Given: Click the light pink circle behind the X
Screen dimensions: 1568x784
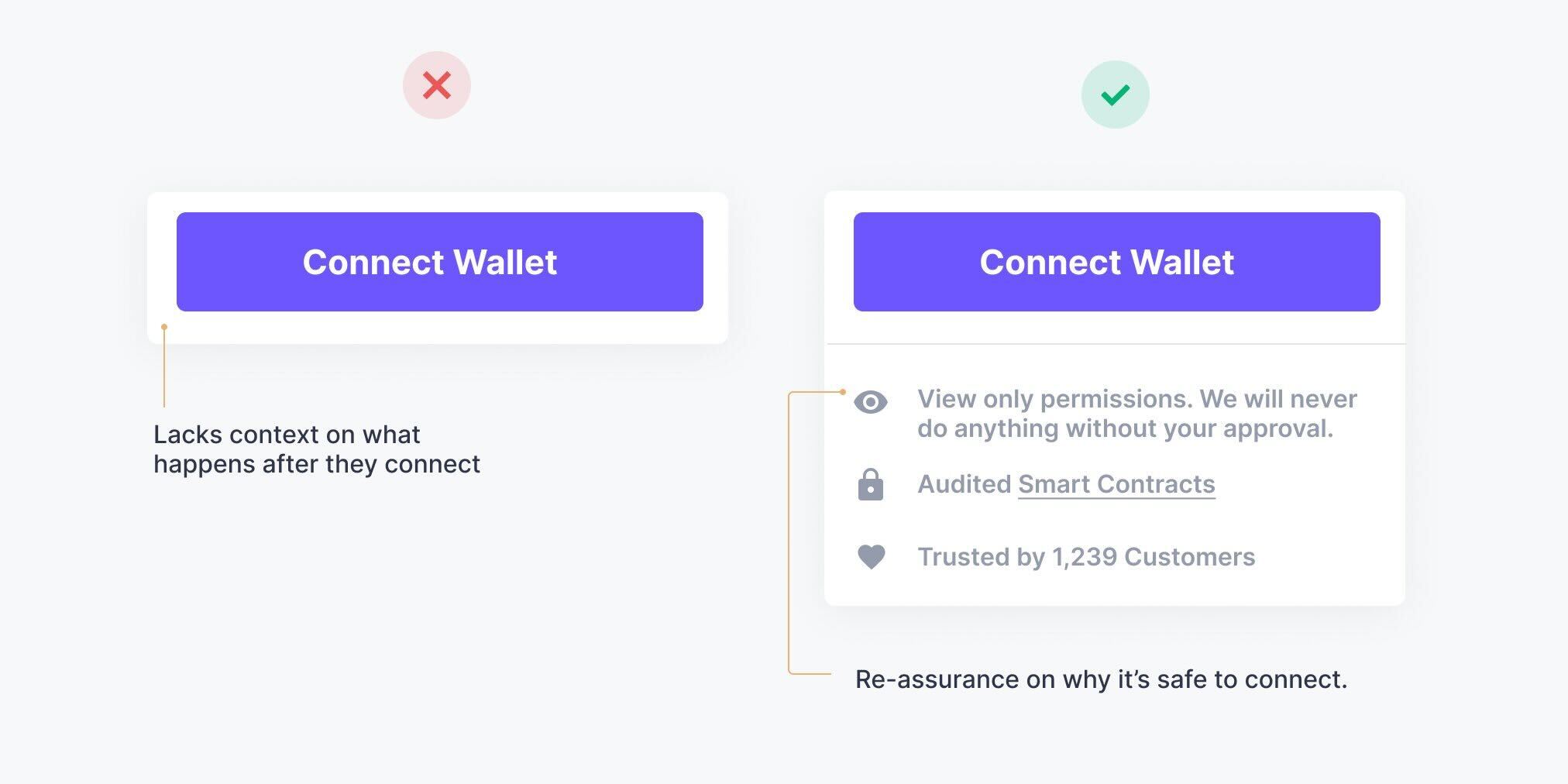Looking at the screenshot, I should tap(437, 85).
